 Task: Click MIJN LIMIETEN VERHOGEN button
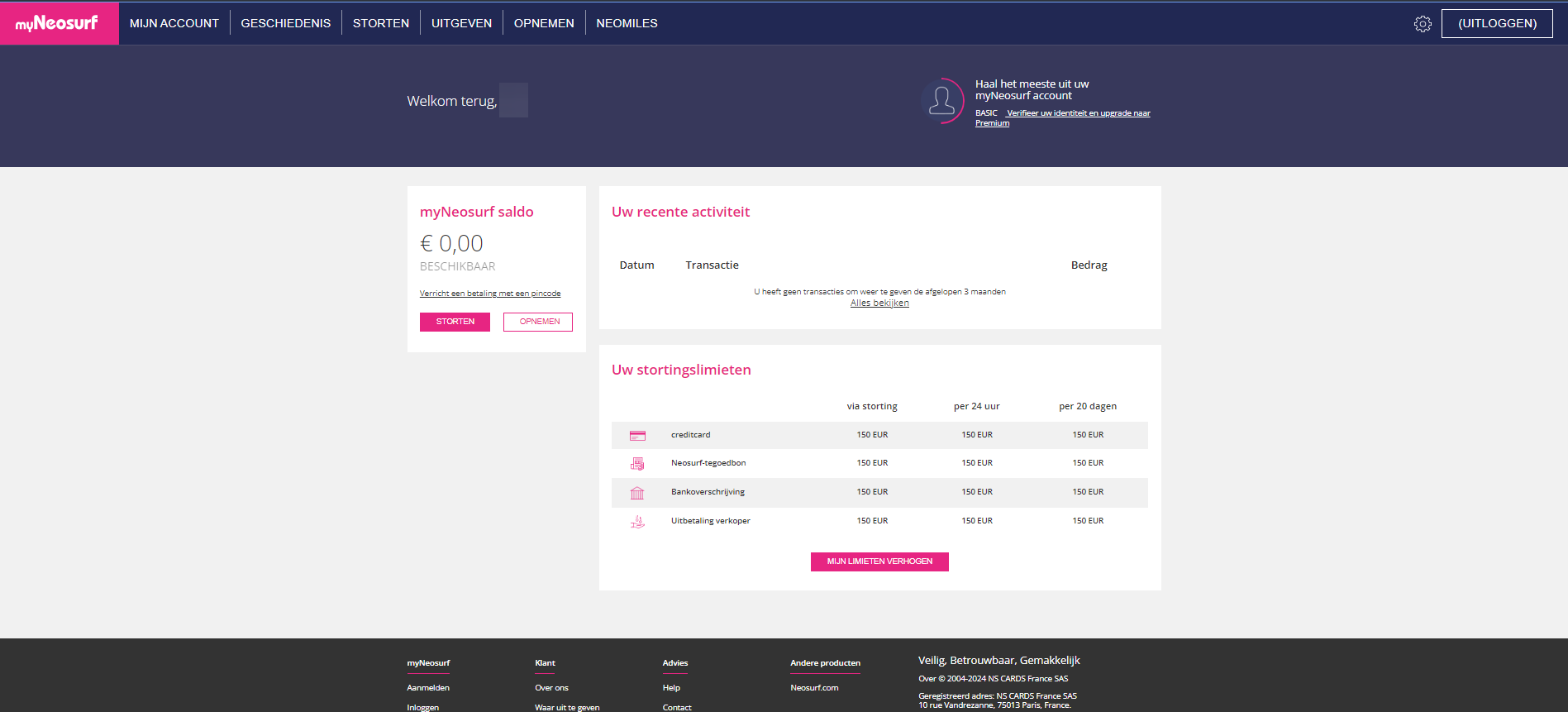(x=879, y=561)
